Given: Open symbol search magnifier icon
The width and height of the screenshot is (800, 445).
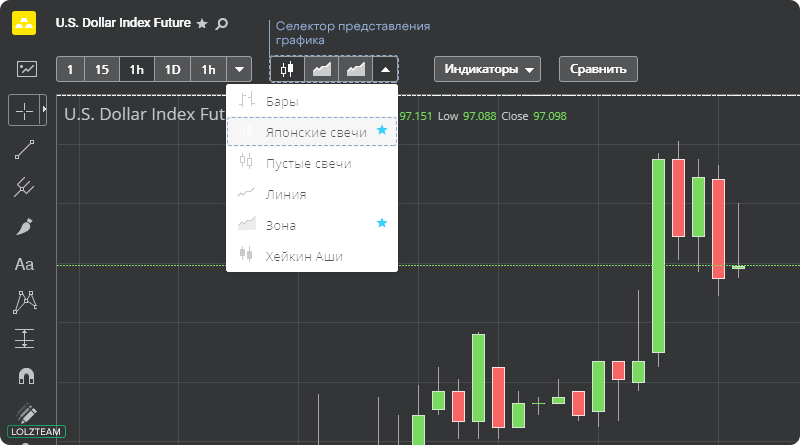Looking at the screenshot, I should click(x=221, y=23).
